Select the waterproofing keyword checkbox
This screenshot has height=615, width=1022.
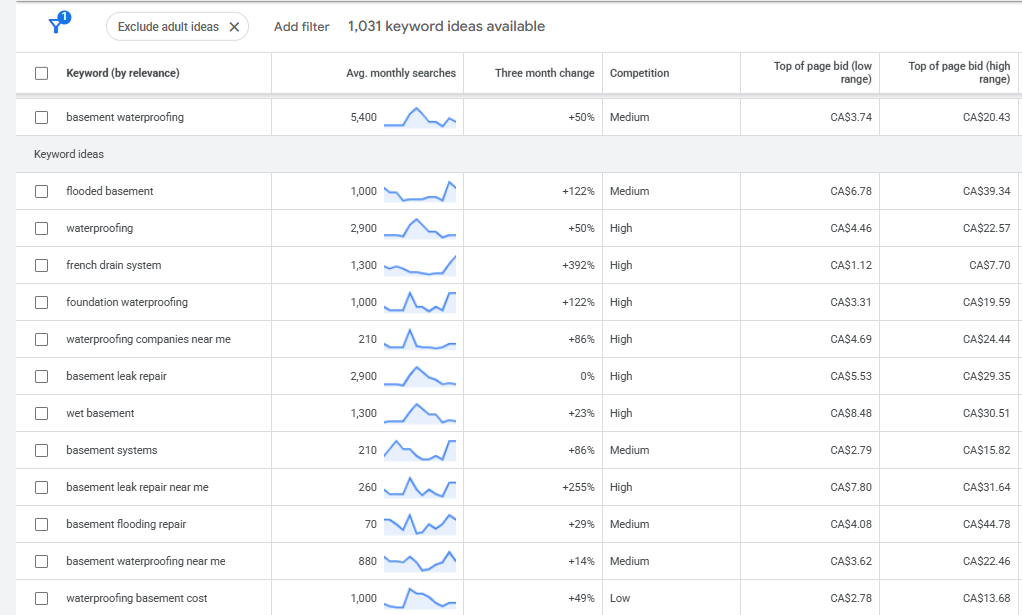click(x=41, y=228)
